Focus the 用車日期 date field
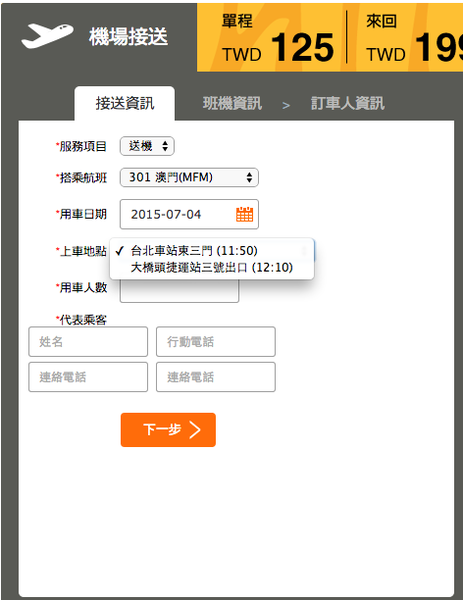 [x=189, y=214]
